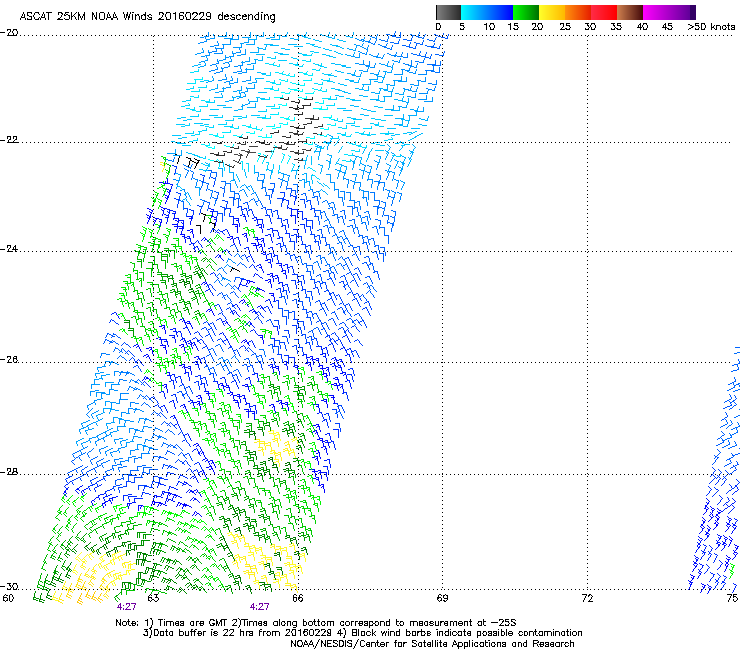Screen dimensions: 740x650
Task: Click the cyan-to-blue legend color segment
Action: pyautogui.click(x=487, y=12)
